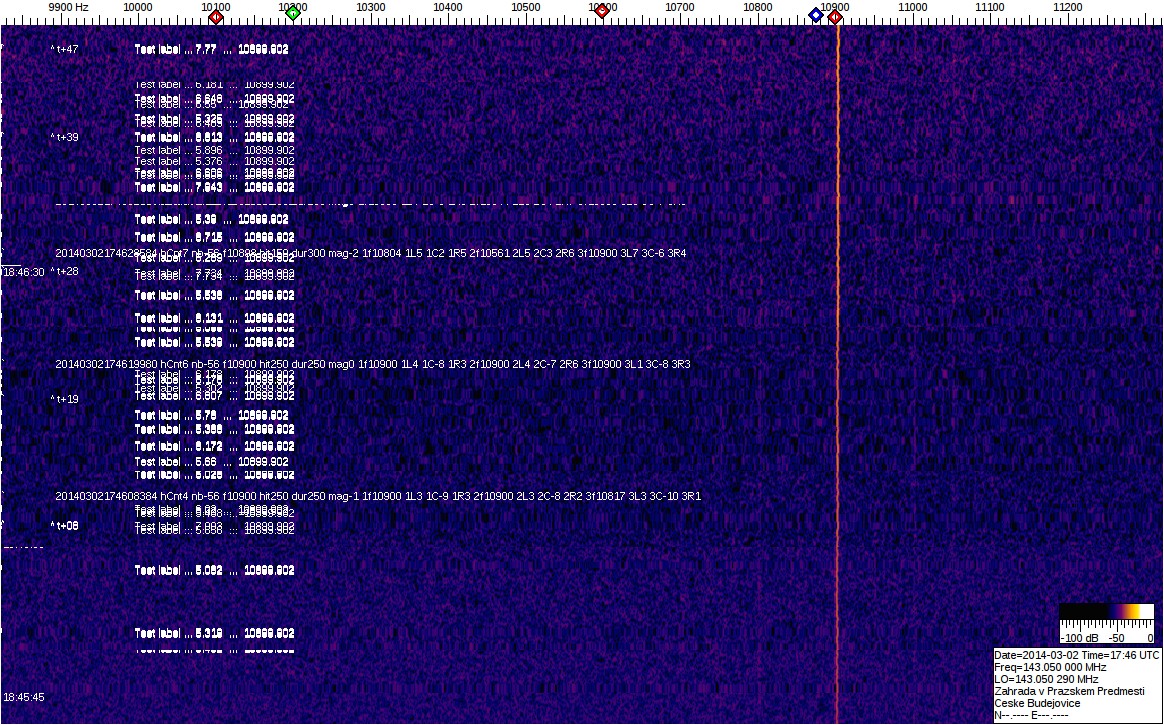Click the dB color scale gradient bar

pyautogui.click(x=1107, y=612)
